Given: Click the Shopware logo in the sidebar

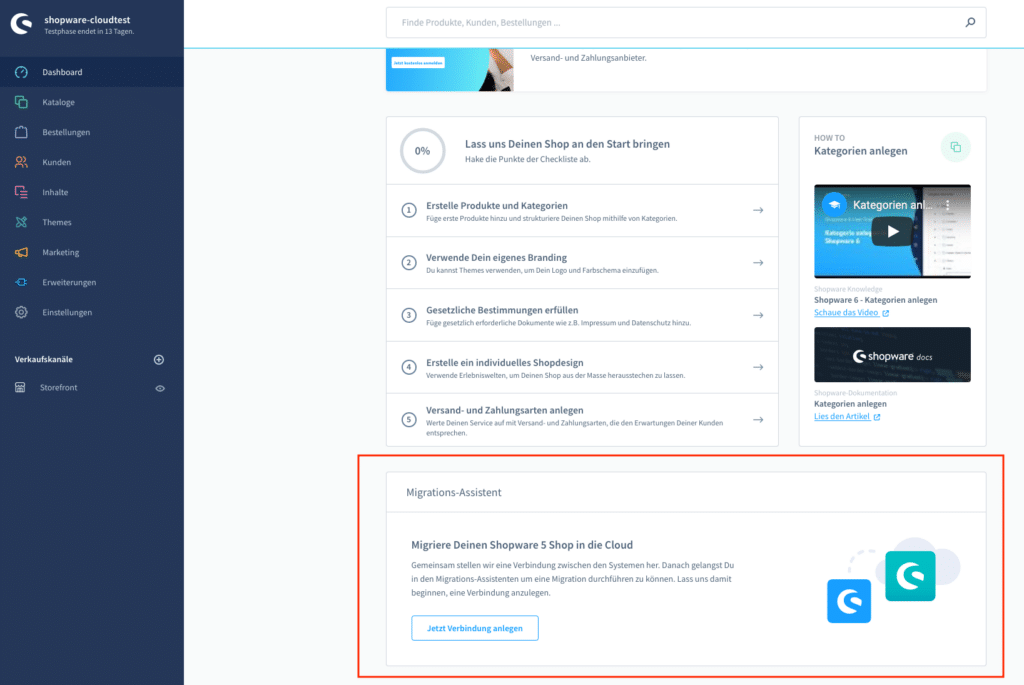Looking at the screenshot, I should 21,24.
